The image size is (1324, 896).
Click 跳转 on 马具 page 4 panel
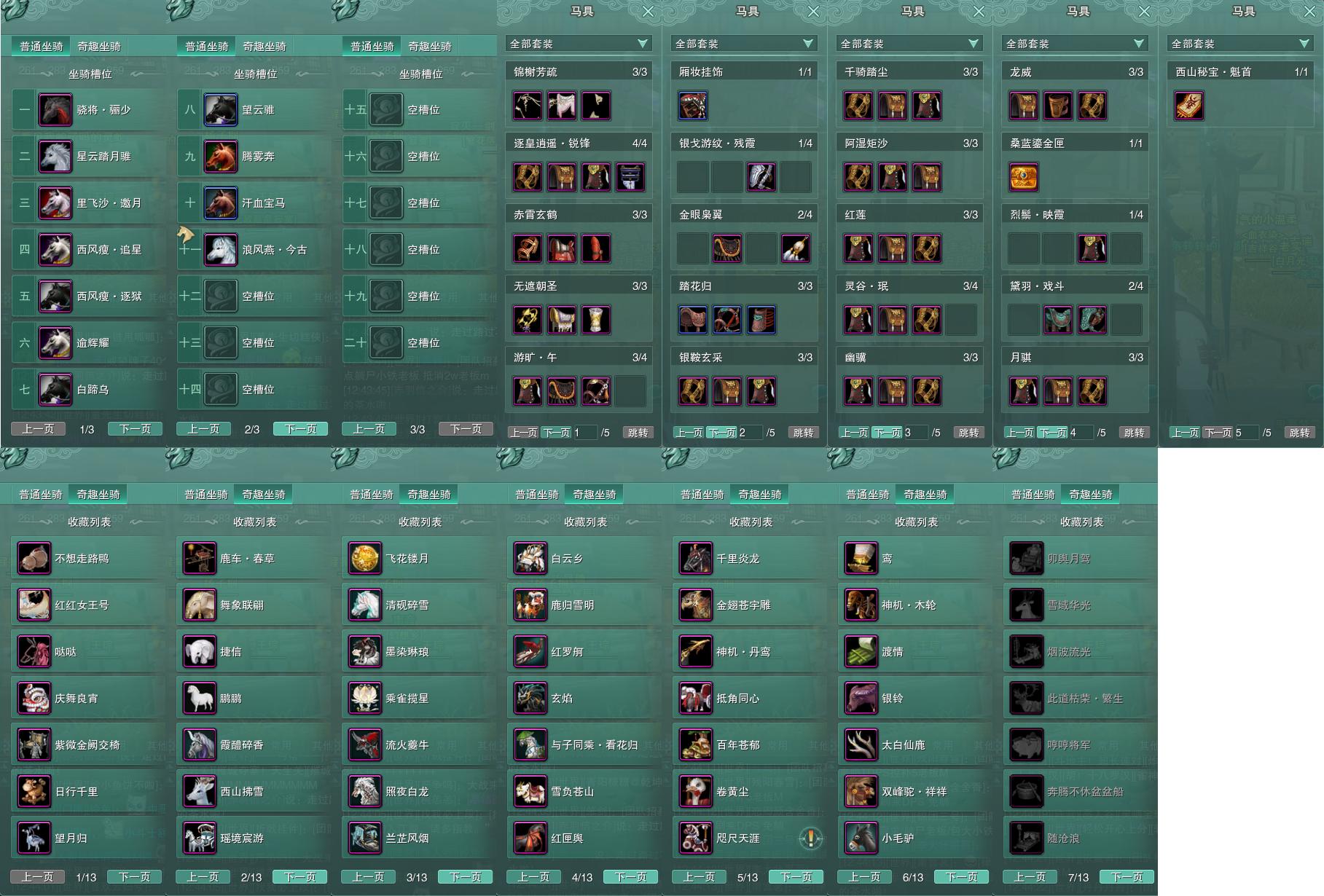click(x=1134, y=433)
